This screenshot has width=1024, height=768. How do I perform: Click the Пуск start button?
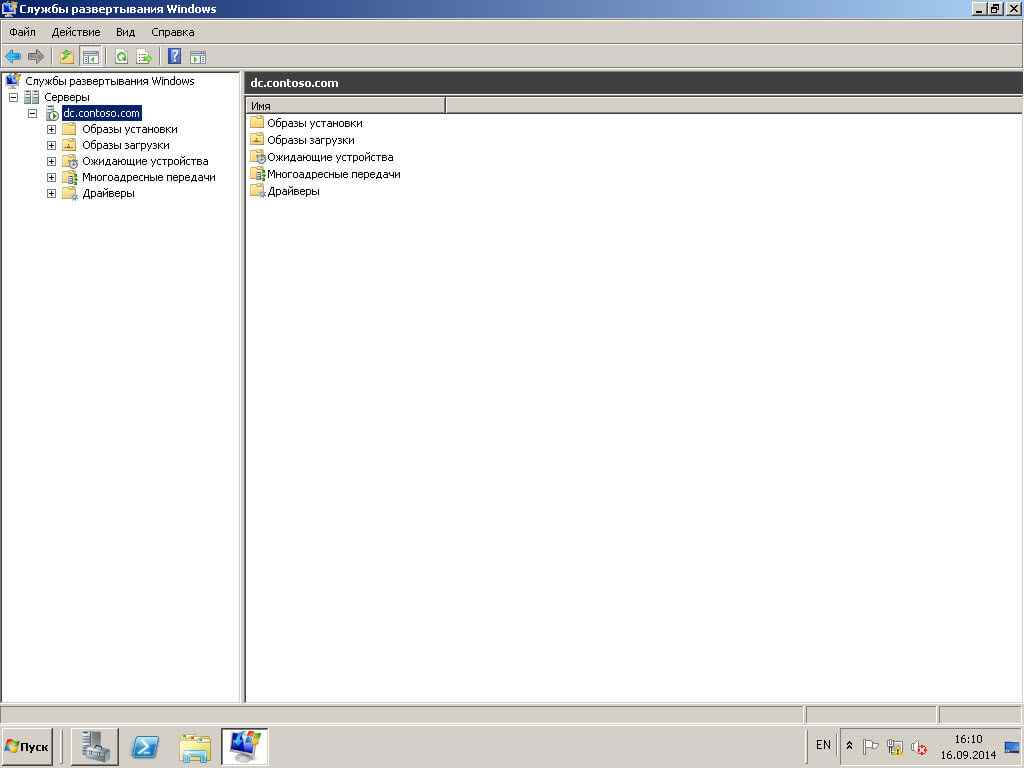[x=27, y=746]
